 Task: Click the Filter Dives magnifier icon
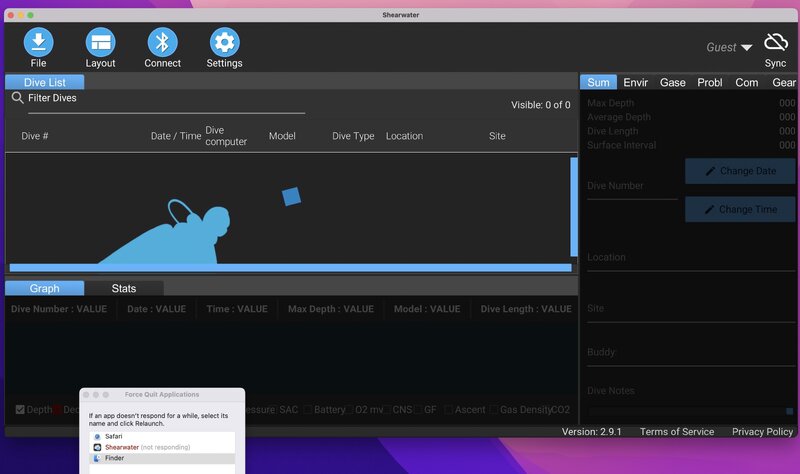click(x=17, y=97)
